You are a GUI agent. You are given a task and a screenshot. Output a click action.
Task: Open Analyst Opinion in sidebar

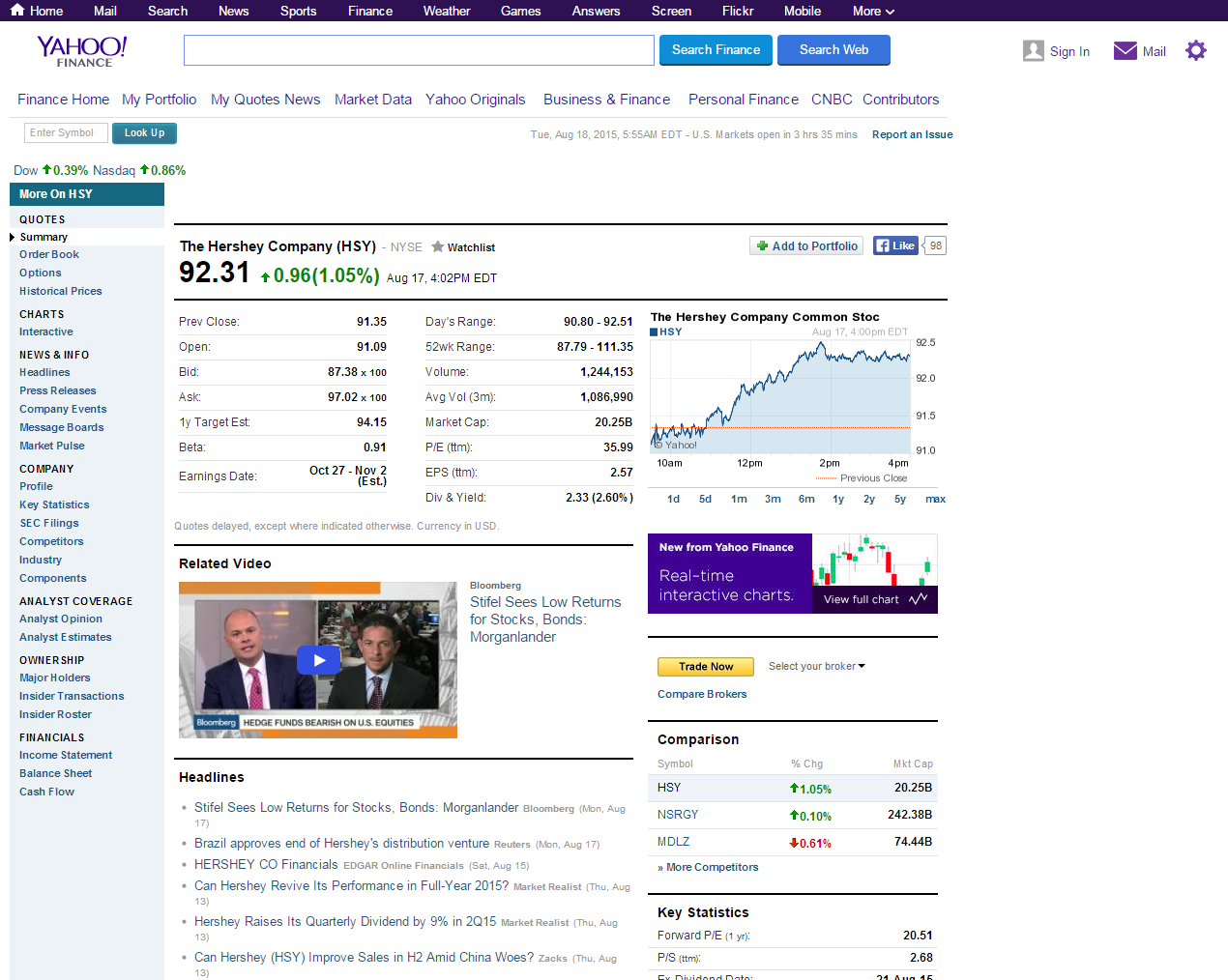click(x=61, y=619)
